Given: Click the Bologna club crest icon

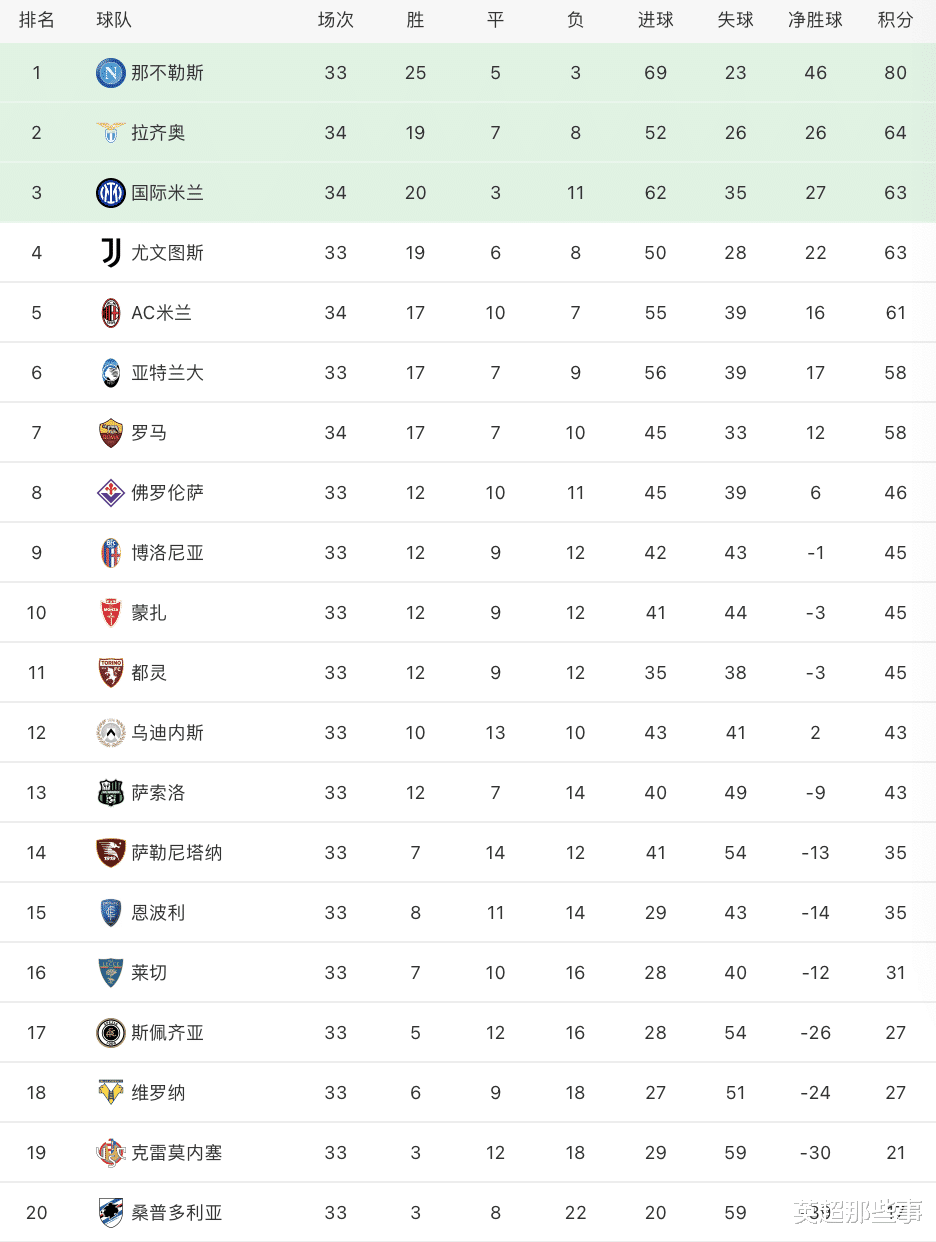Looking at the screenshot, I should 111,553.
